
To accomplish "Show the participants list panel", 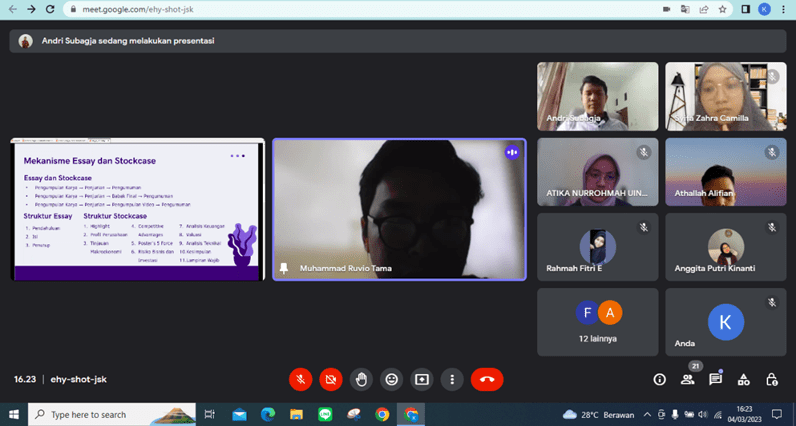I will click(x=687, y=380).
